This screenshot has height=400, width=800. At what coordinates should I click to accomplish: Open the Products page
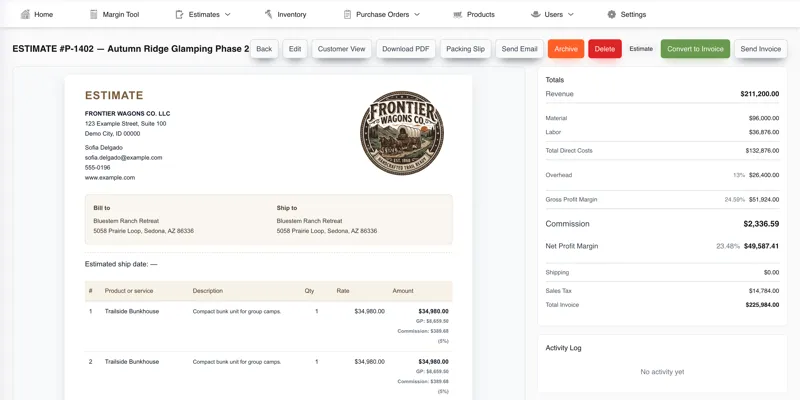[x=474, y=14]
